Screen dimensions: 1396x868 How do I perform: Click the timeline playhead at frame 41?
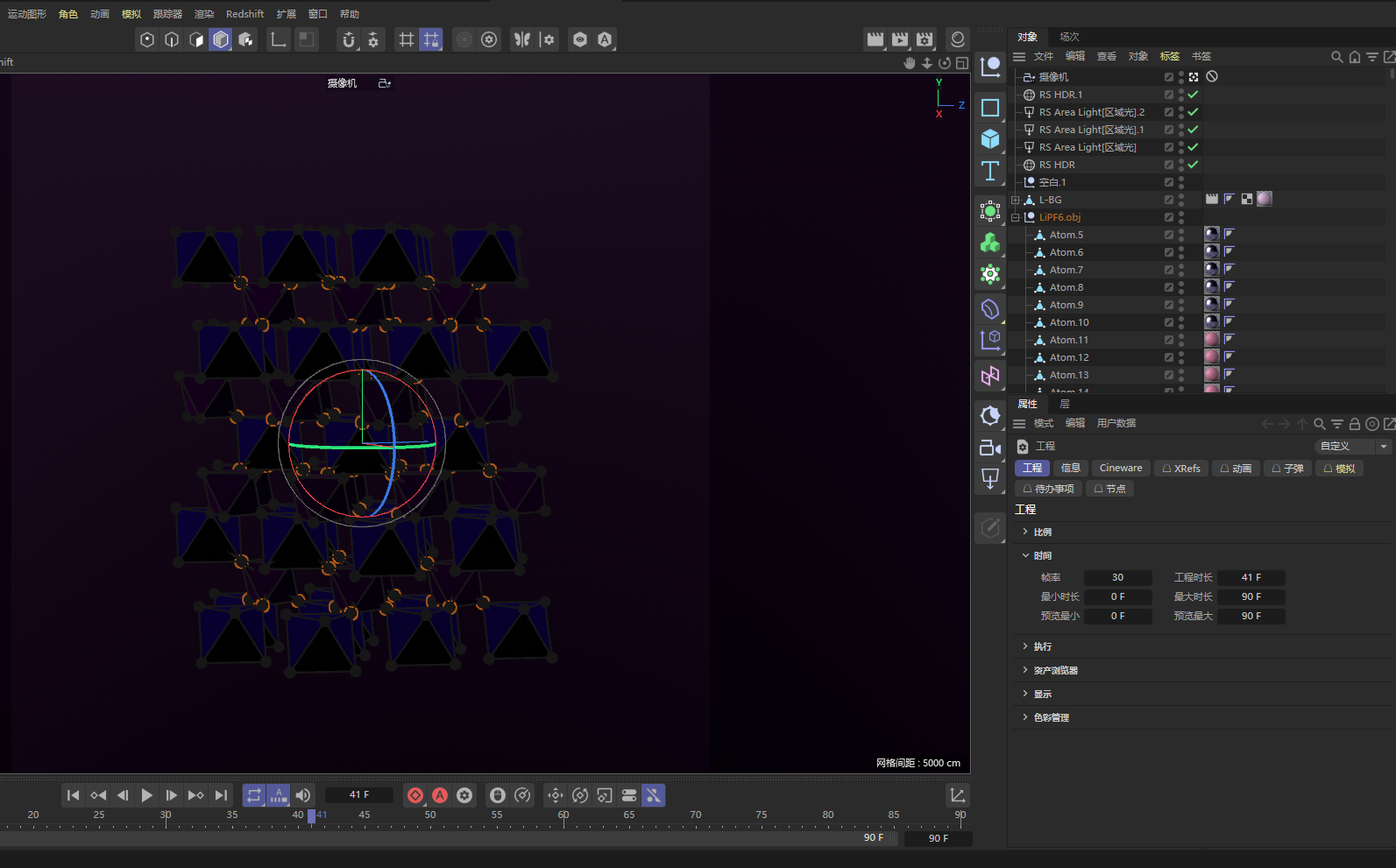click(311, 815)
